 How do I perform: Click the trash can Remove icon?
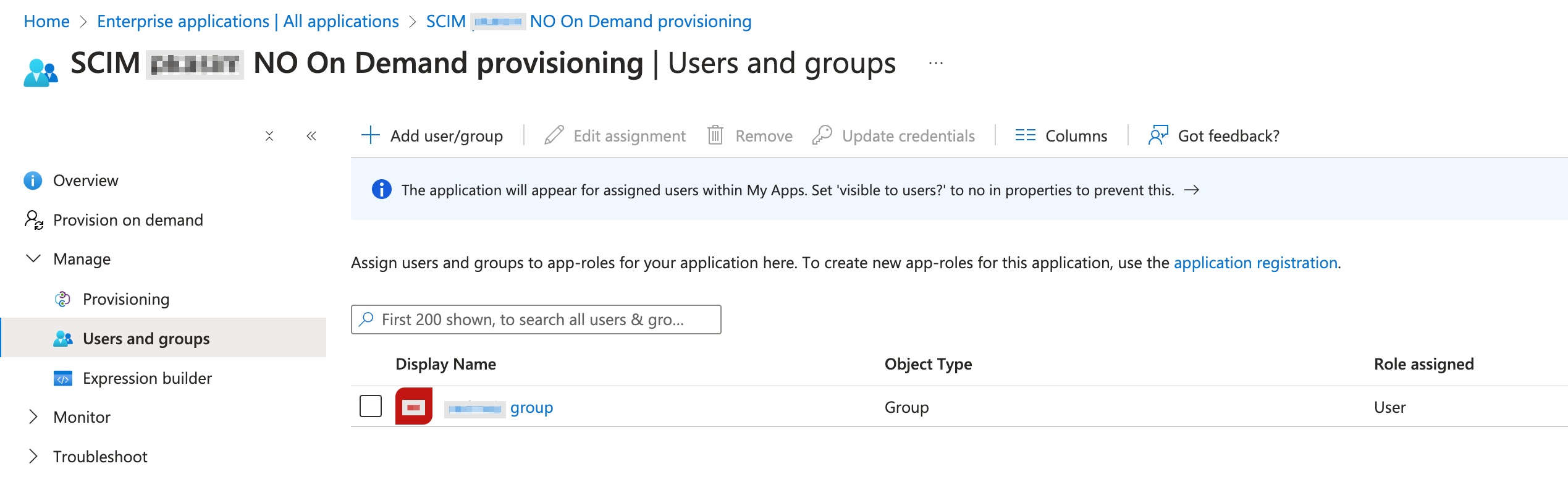715,135
